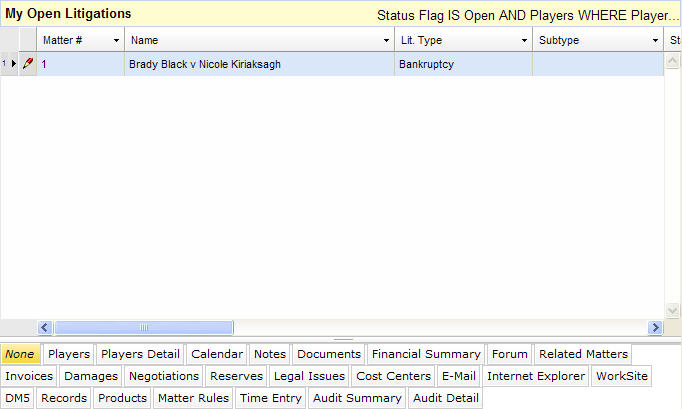Switch to the Invoices tab
This screenshot has height=409, width=682.
(29, 375)
